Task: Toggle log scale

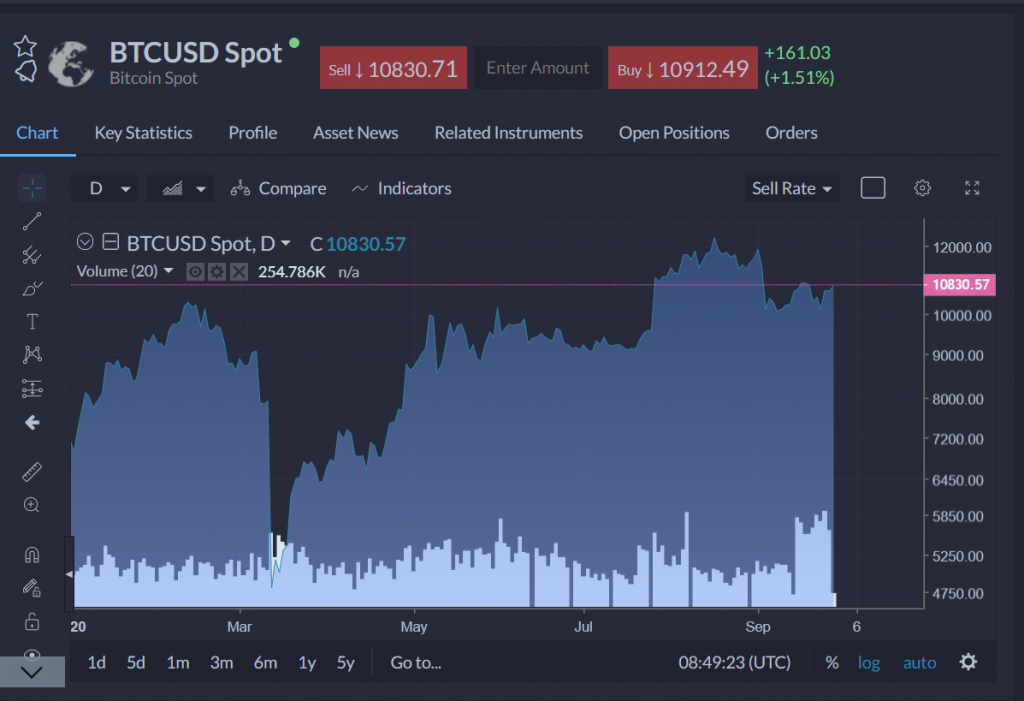Action: click(x=869, y=662)
